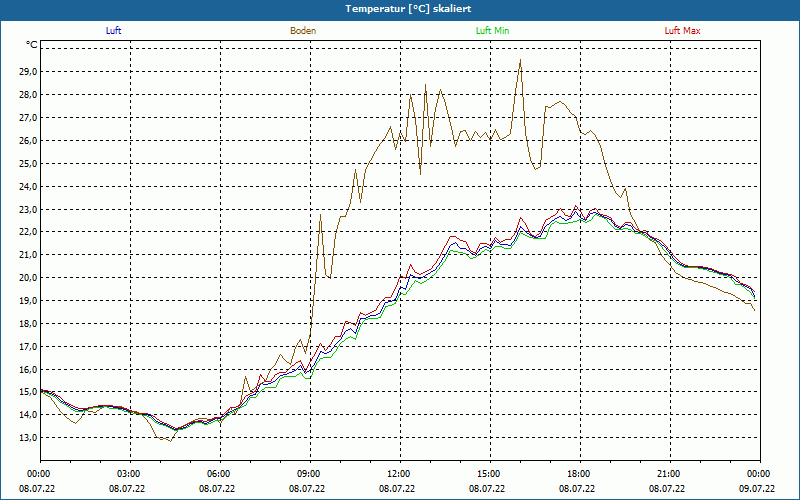
Task: Click the 16,0 y-axis value
Action: (28, 370)
